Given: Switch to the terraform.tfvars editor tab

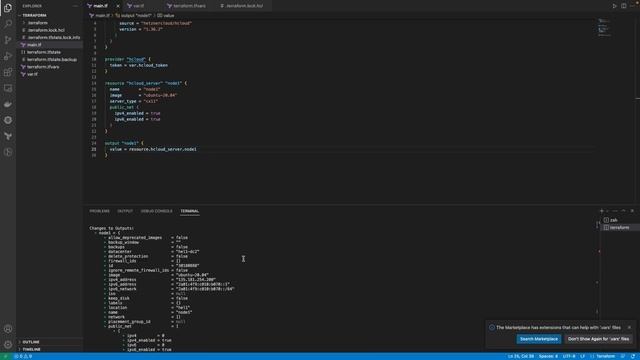Looking at the screenshot, I should pos(189,6).
